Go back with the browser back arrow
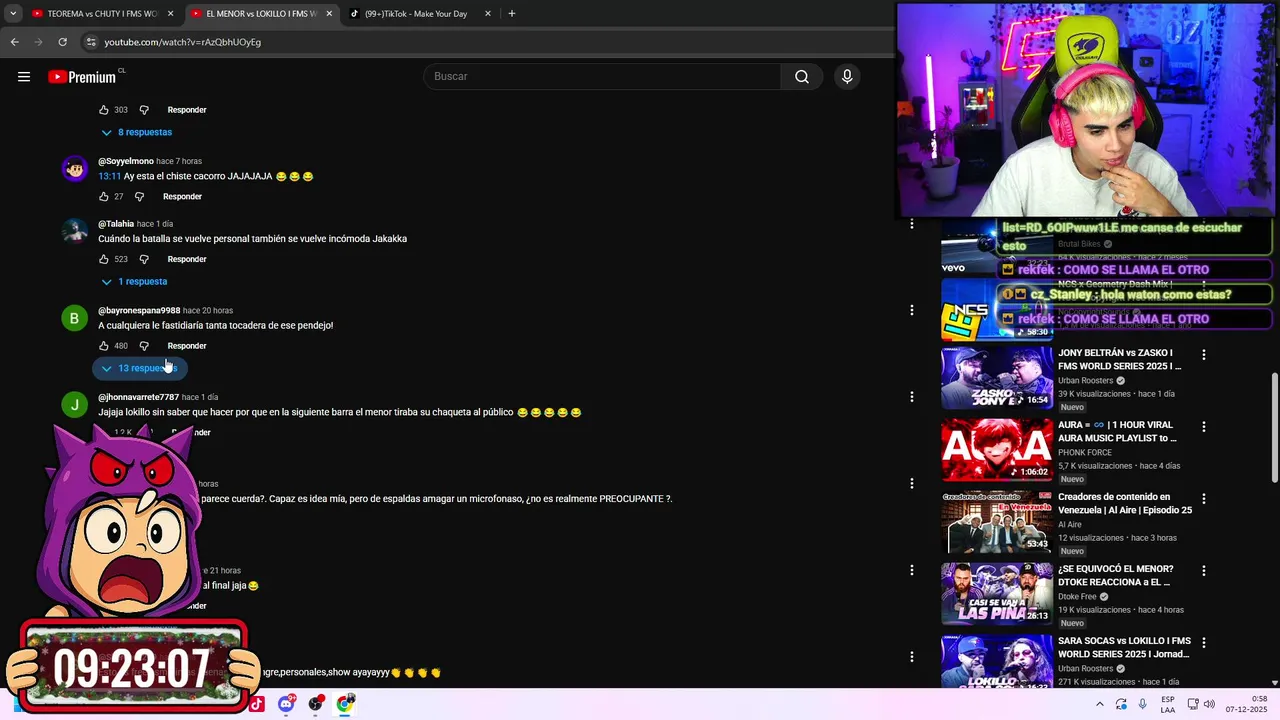The width and height of the screenshot is (1280, 720). (15, 42)
